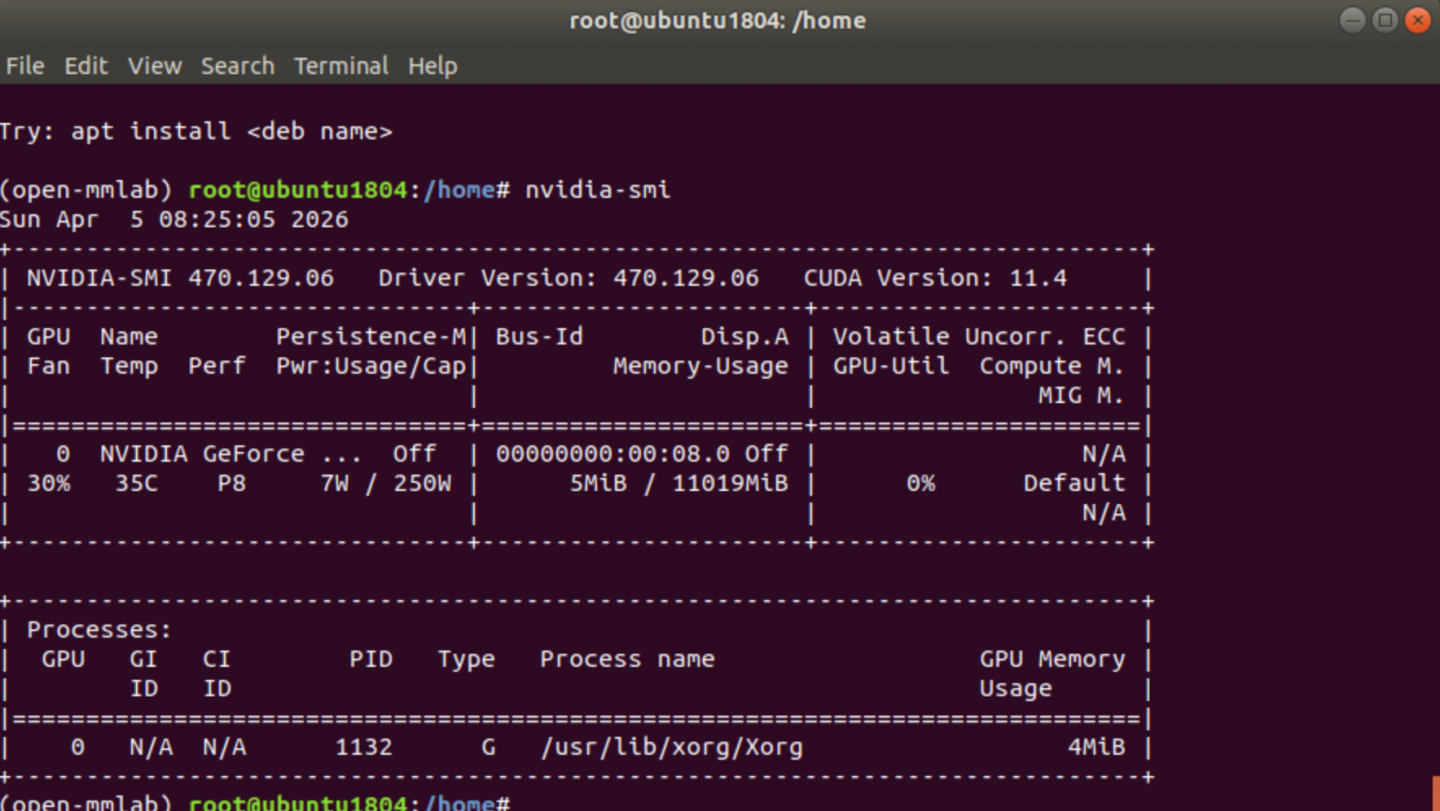The height and width of the screenshot is (811, 1440).
Task: Click the typed nvidia-smi command
Action: (x=598, y=190)
